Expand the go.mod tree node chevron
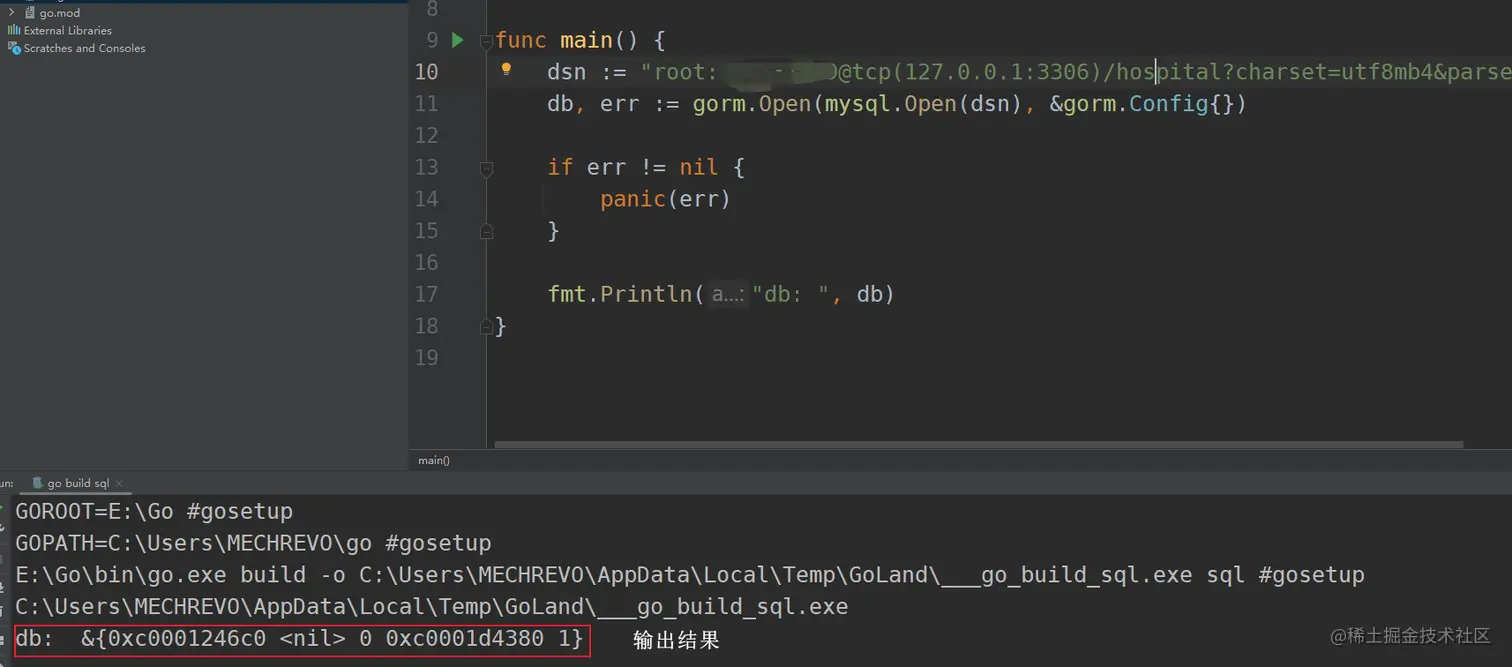 (11, 13)
